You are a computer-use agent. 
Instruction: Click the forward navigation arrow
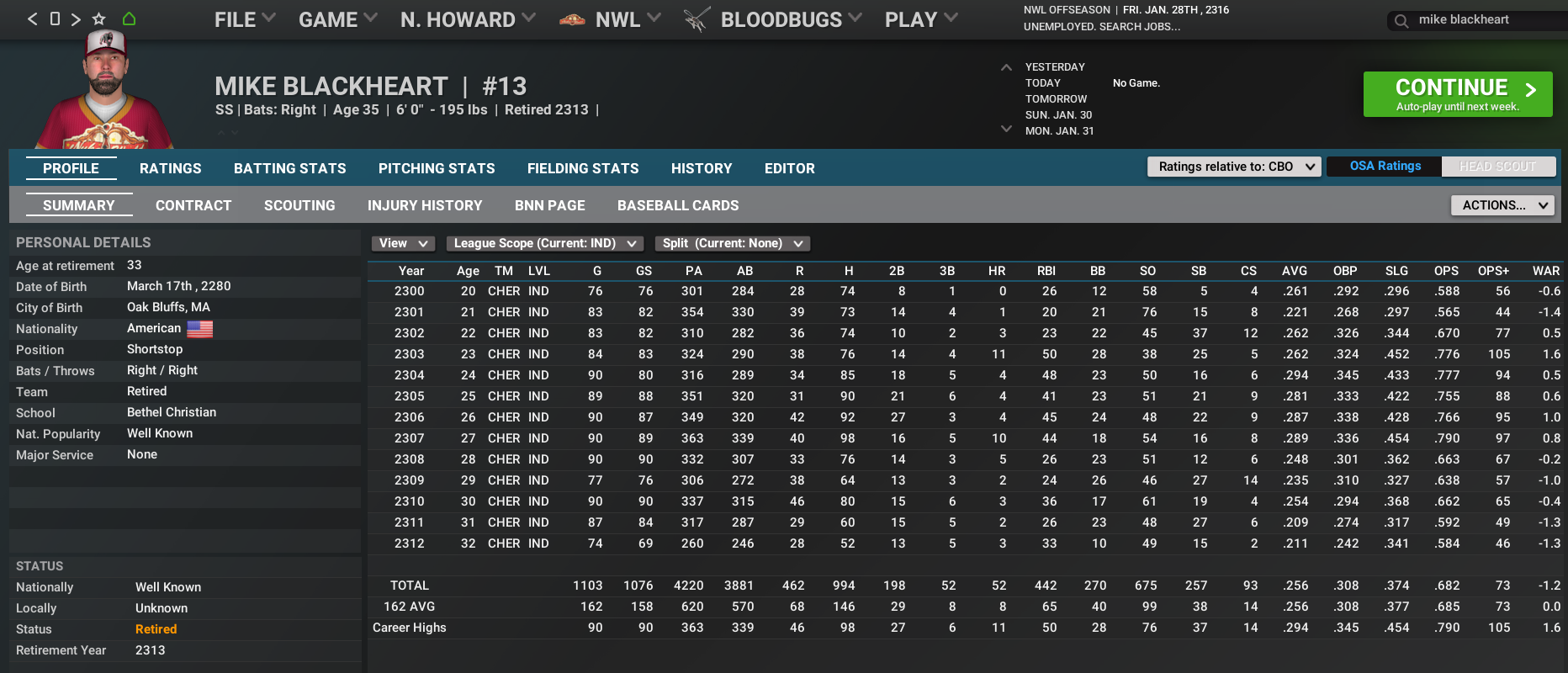[76, 19]
